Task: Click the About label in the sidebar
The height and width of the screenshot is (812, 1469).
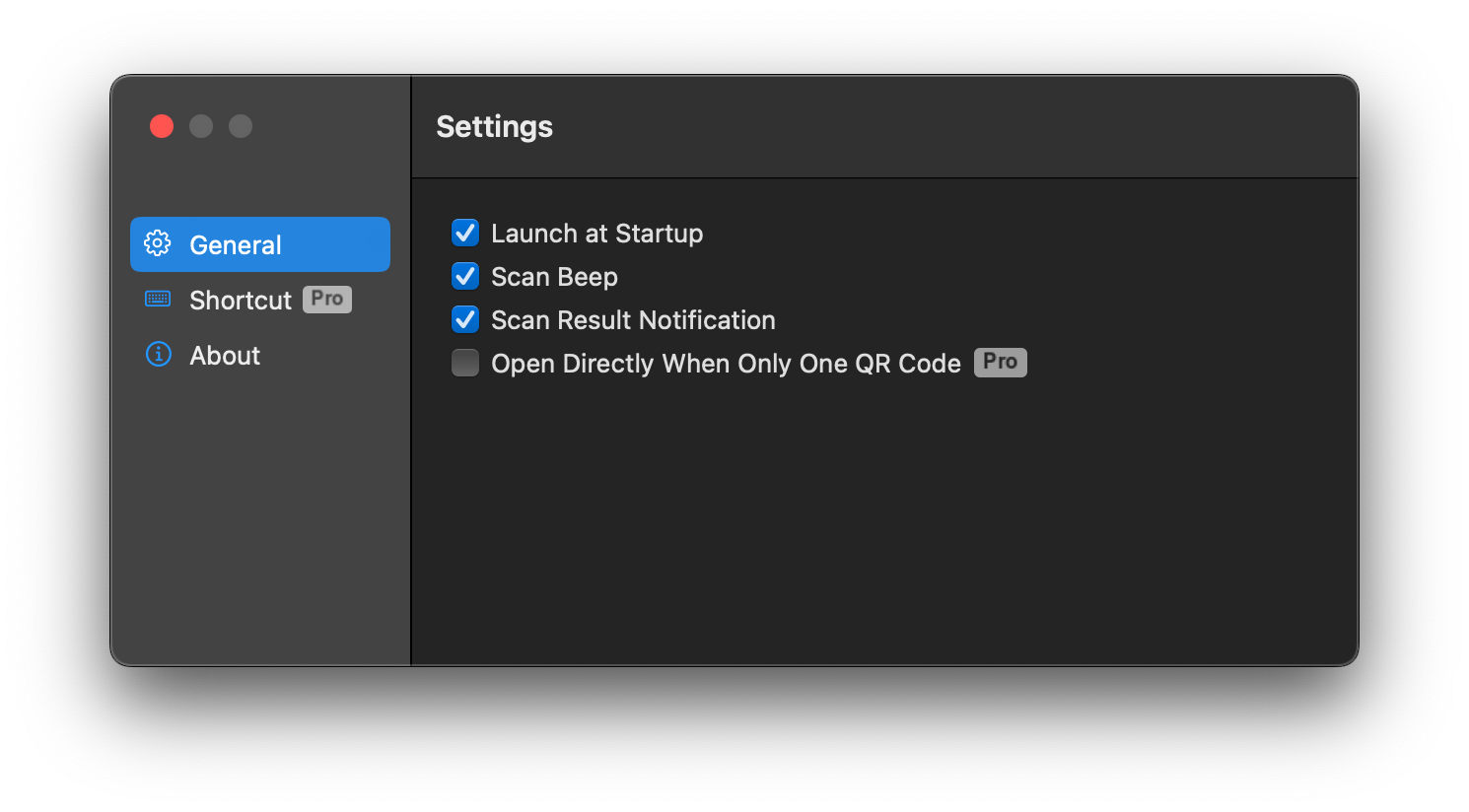Action: [224, 355]
